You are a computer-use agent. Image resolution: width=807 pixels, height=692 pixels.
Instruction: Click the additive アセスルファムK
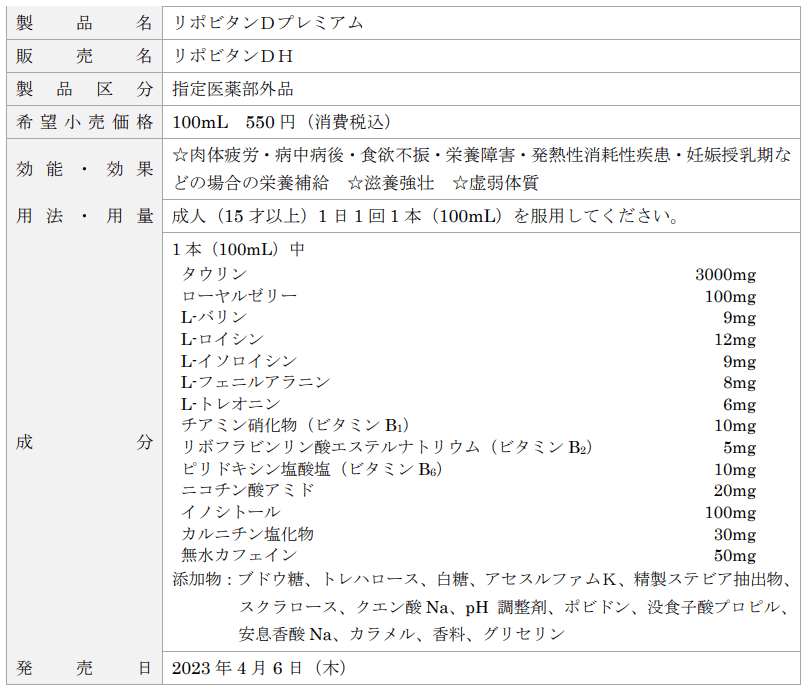pos(551,579)
